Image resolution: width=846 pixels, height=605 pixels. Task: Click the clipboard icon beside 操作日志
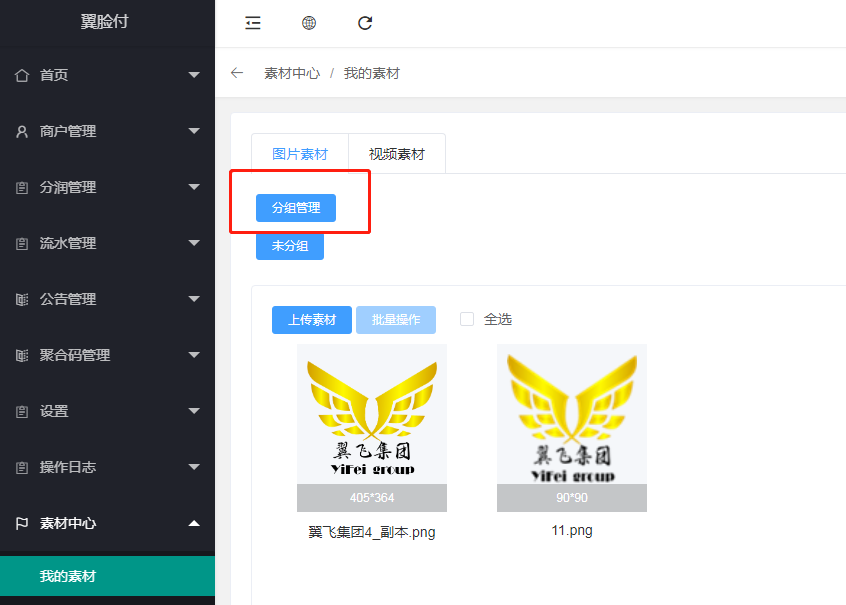click(x=22, y=467)
